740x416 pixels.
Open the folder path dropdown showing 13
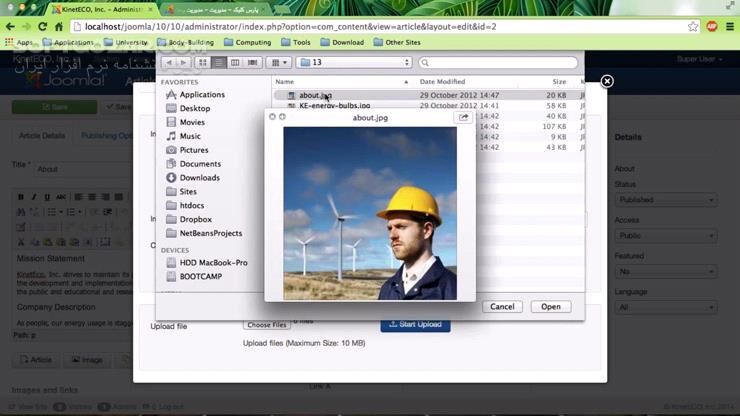[x=355, y=63]
